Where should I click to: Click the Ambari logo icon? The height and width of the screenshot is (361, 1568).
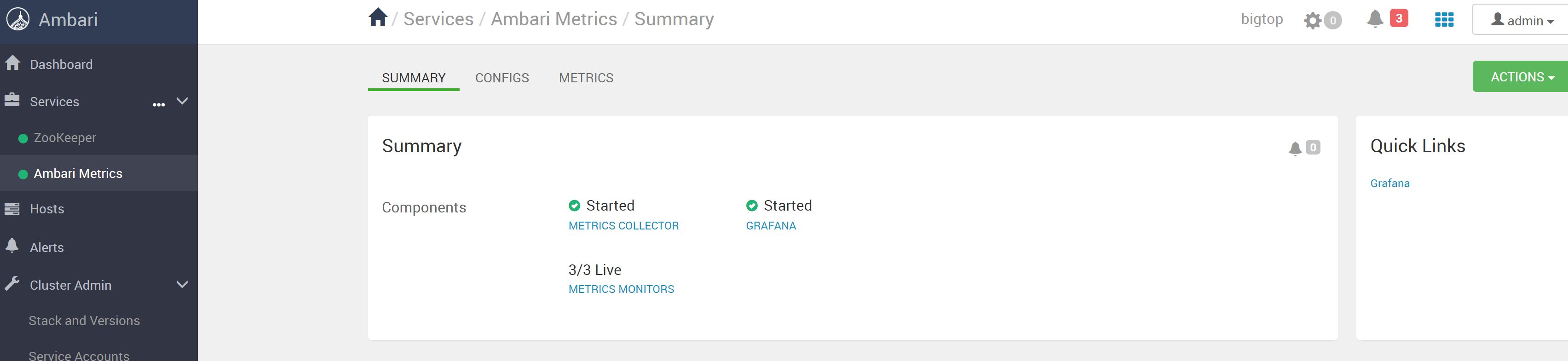(x=18, y=19)
